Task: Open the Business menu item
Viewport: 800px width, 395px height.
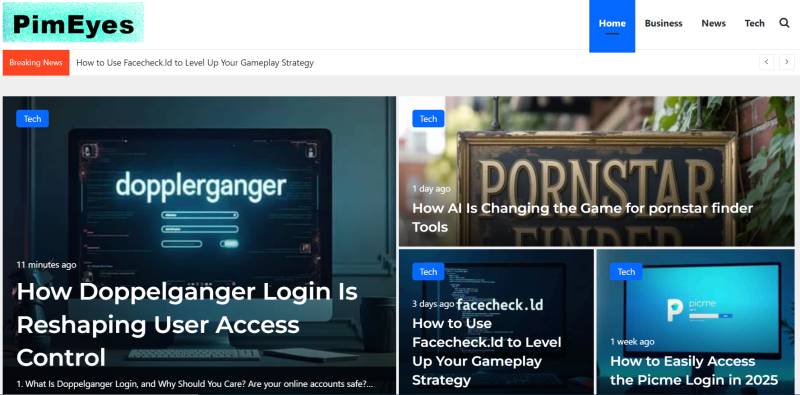Action: tap(663, 23)
